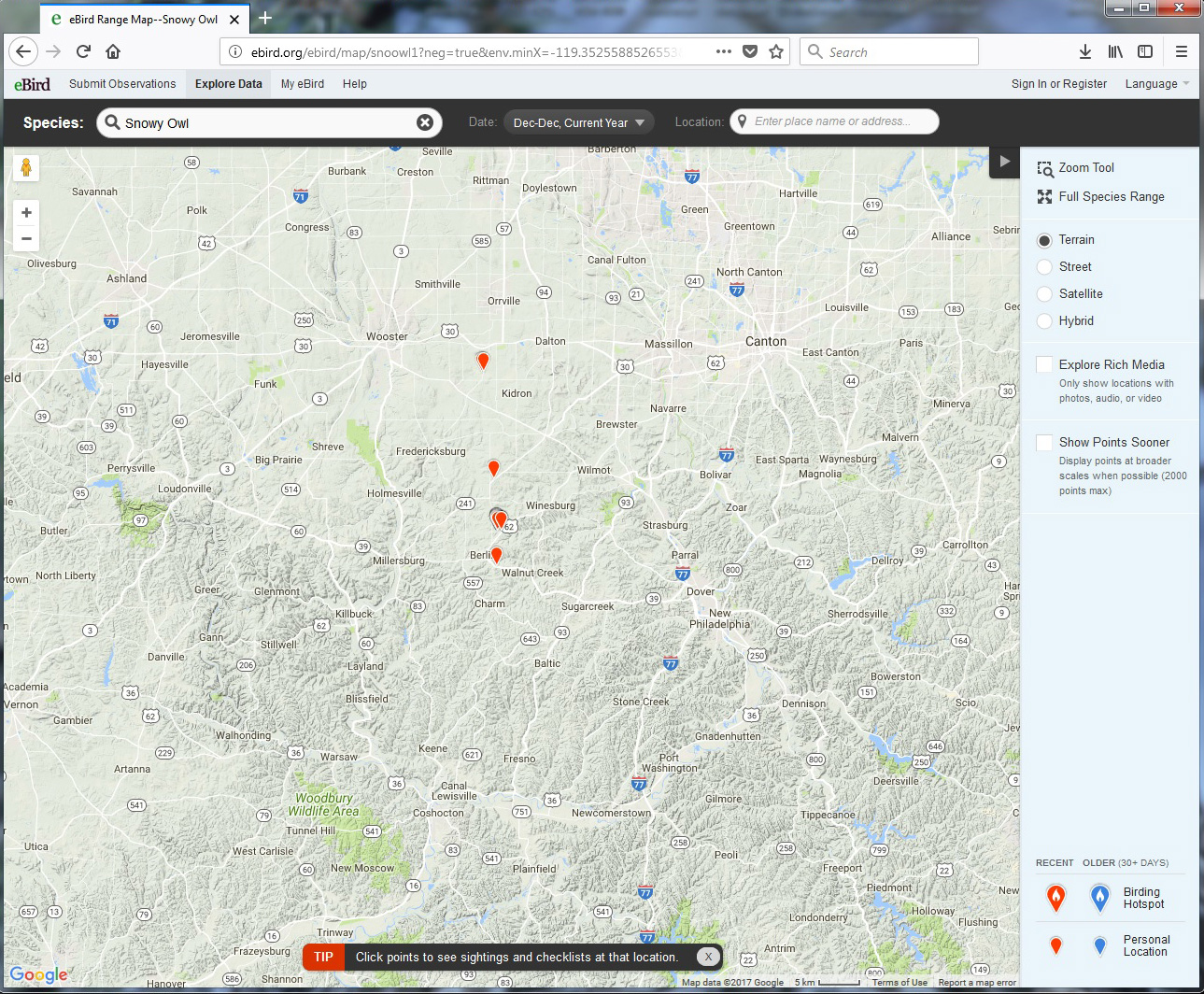Click the sighting marker near Berlin

click(496, 555)
